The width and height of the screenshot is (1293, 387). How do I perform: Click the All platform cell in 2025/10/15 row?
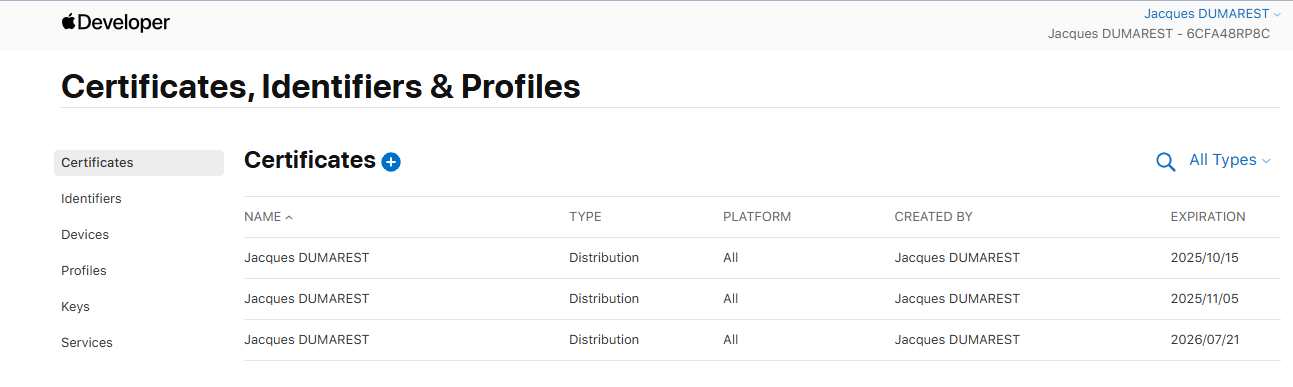click(731, 258)
